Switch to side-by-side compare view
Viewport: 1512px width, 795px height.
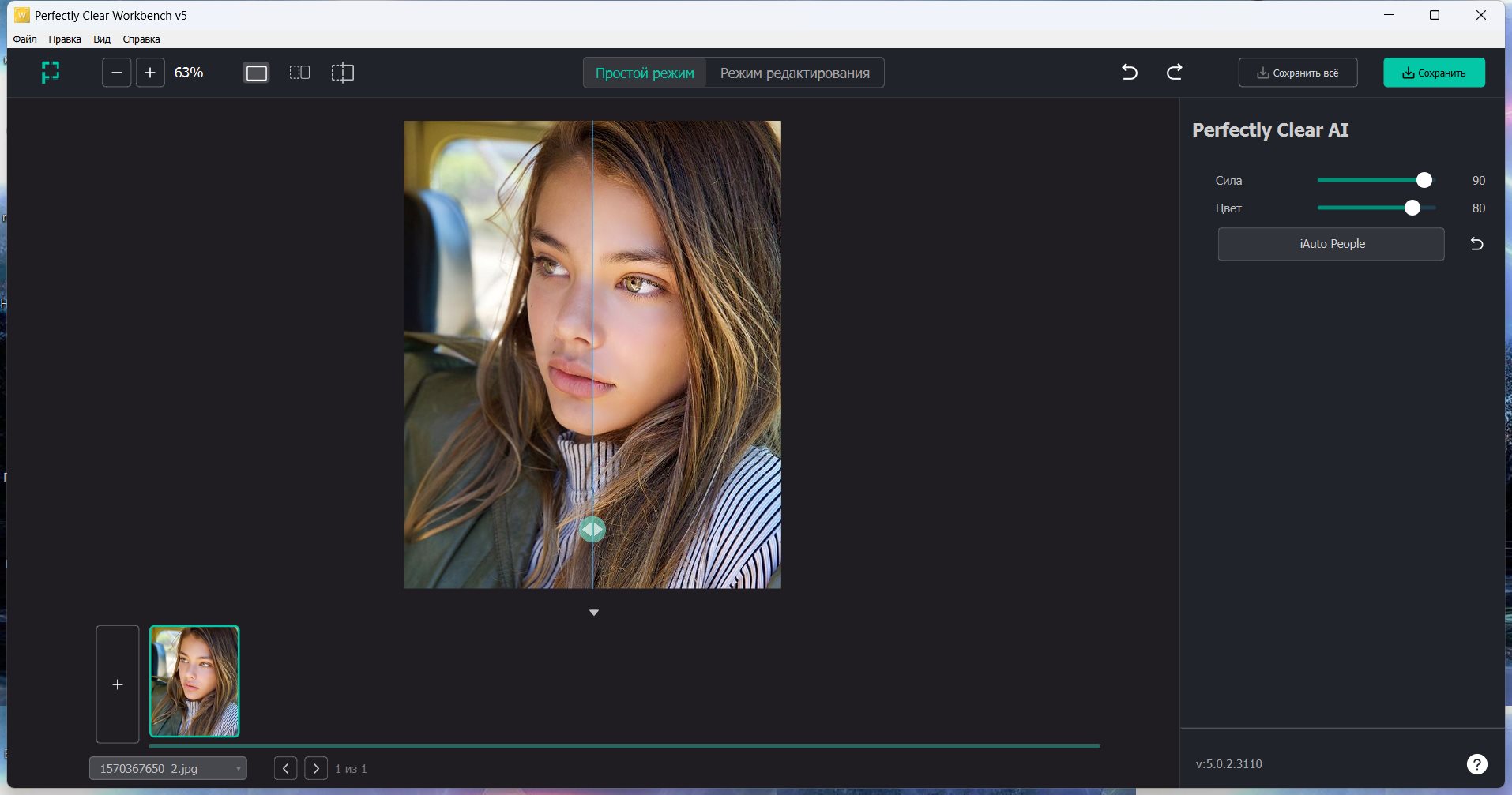(x=299, y=73)
